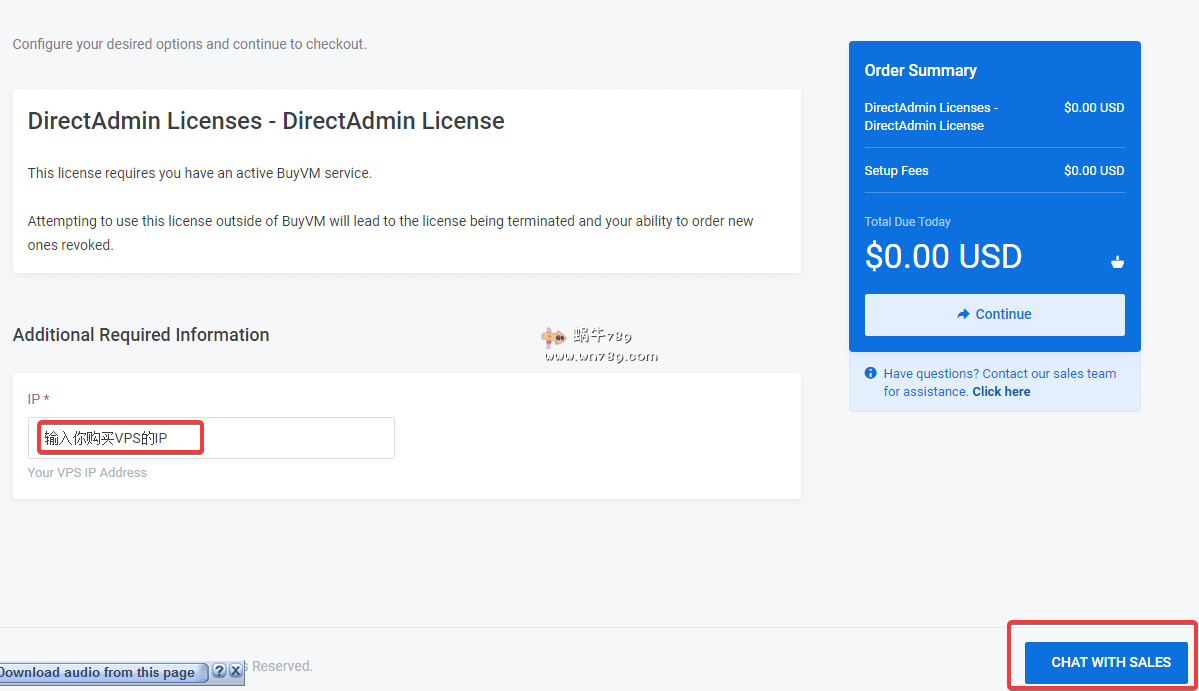Image resolution: width=1199 pixels, height=691 pixels.
Task: Select the 'Setup Fees' row
Action: tap(993, 170)
